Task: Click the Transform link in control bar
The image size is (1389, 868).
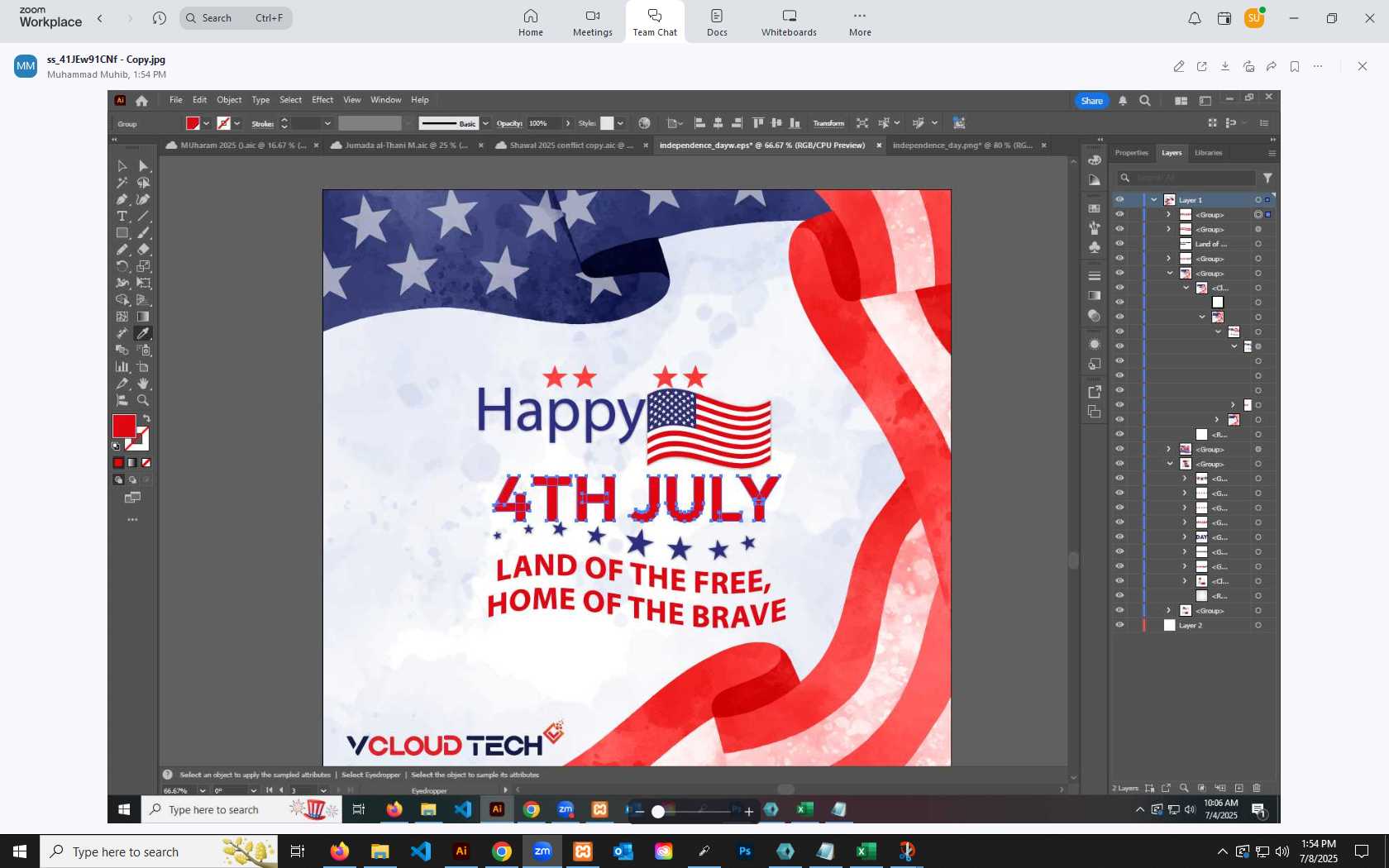Action: [x=828, y=124]
